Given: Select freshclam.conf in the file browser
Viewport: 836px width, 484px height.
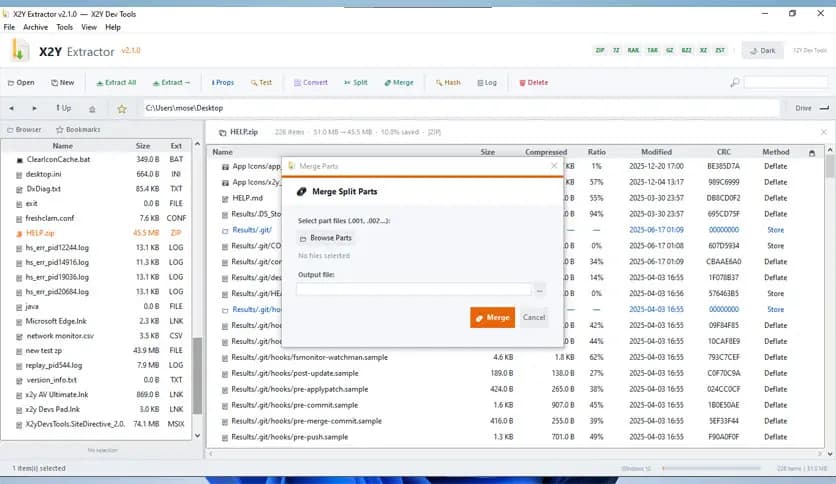Looking at the screenshot, I should coord(96,218).
